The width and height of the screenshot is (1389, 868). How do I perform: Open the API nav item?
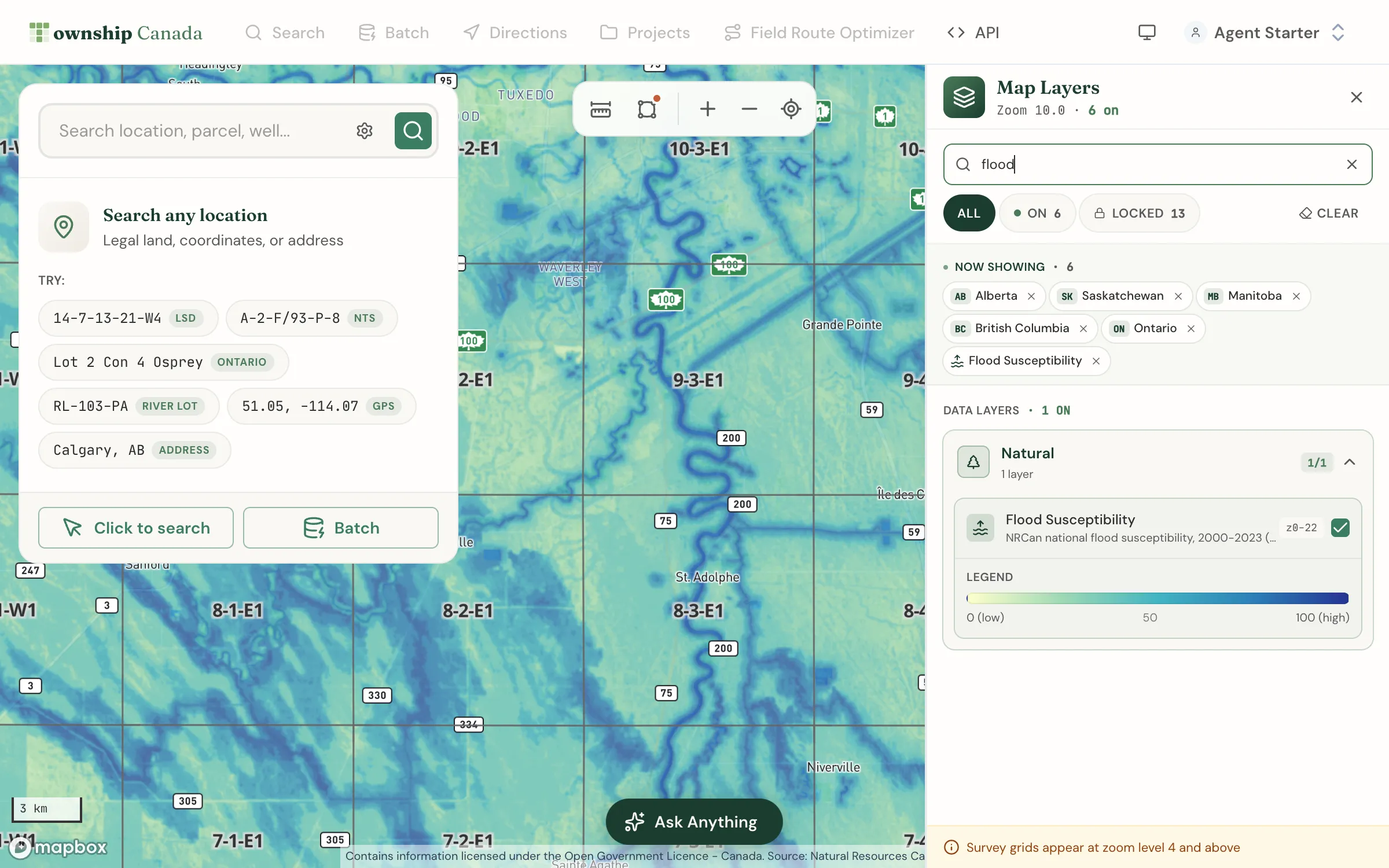(x=973, y=32)
